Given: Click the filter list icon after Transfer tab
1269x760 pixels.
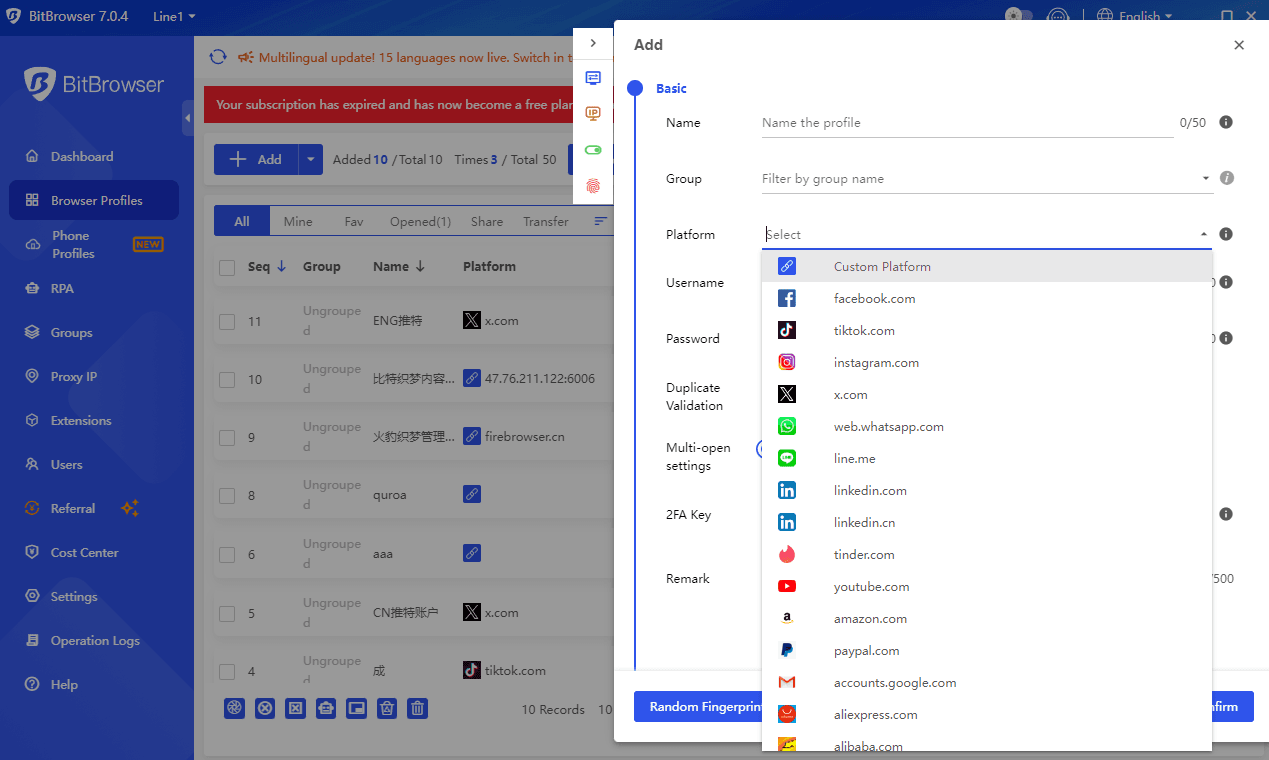Looking at the screenshot, I should tap(600, 221).
